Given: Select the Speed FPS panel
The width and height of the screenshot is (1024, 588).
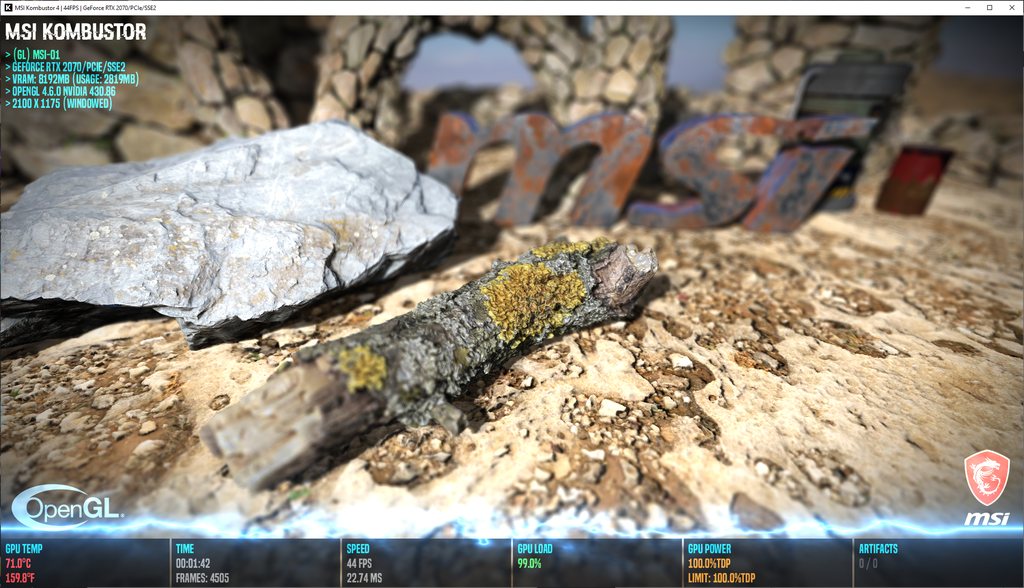Looking at the screenshot, I should [426, 563].
